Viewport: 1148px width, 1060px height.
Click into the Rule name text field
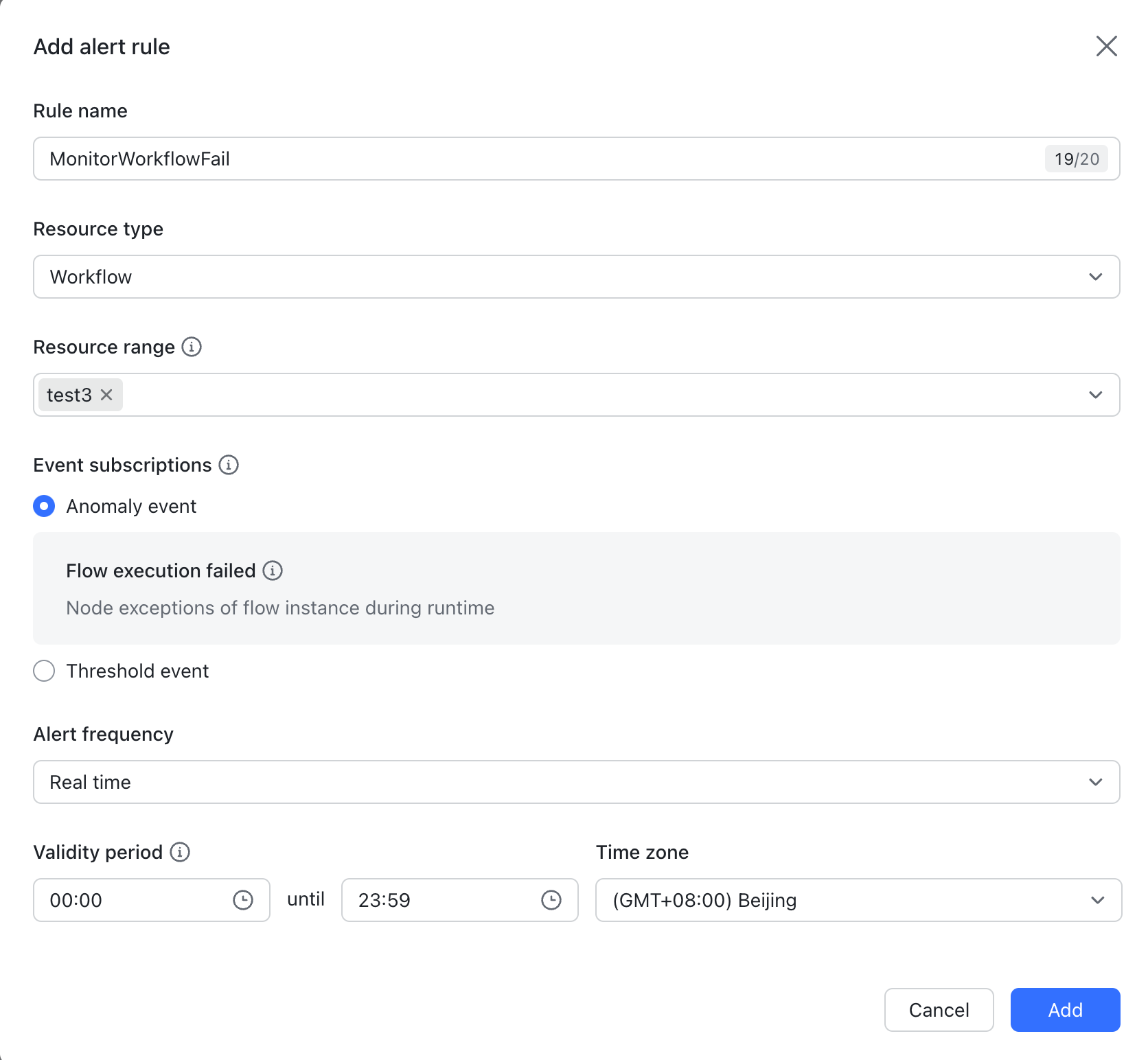coord(536,159)
